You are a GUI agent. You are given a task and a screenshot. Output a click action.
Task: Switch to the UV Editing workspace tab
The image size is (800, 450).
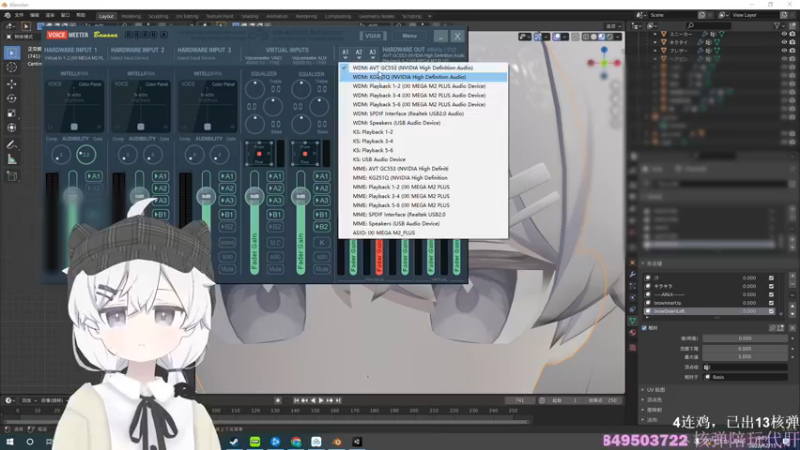187,16
